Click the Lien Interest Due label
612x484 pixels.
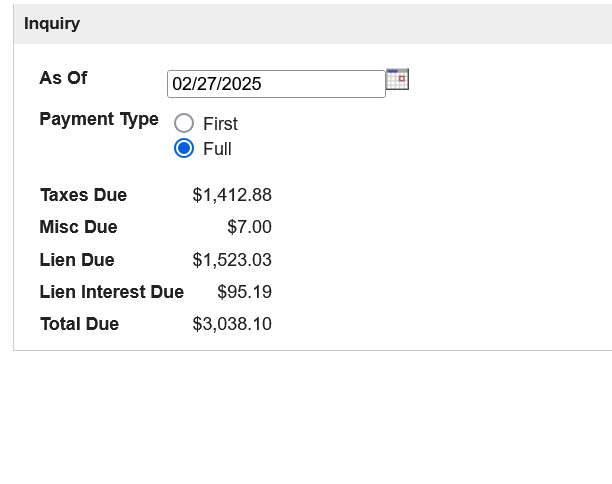(112, 292)
